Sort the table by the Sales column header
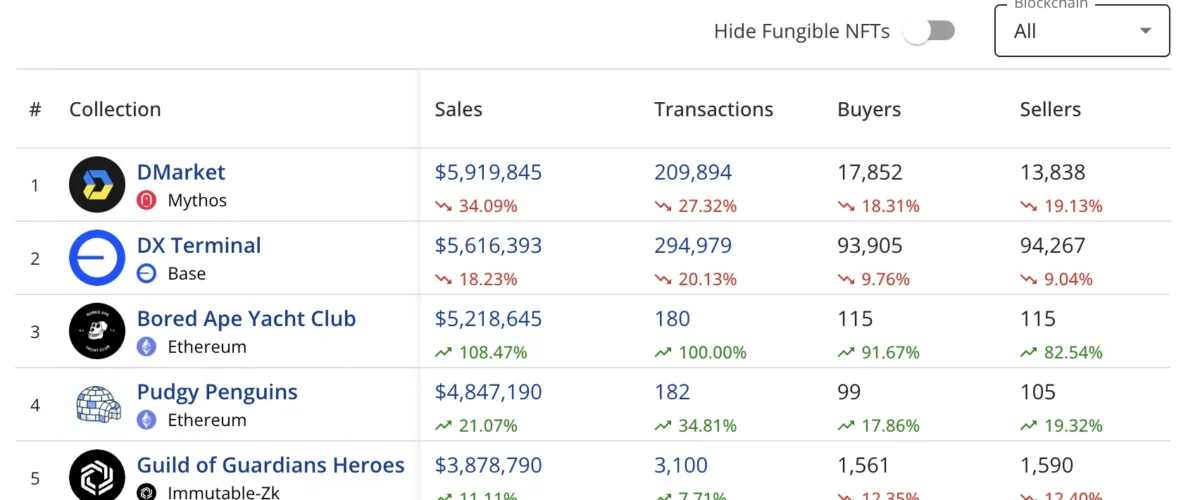Screen dimensions: 1200x500 point(458,110)
